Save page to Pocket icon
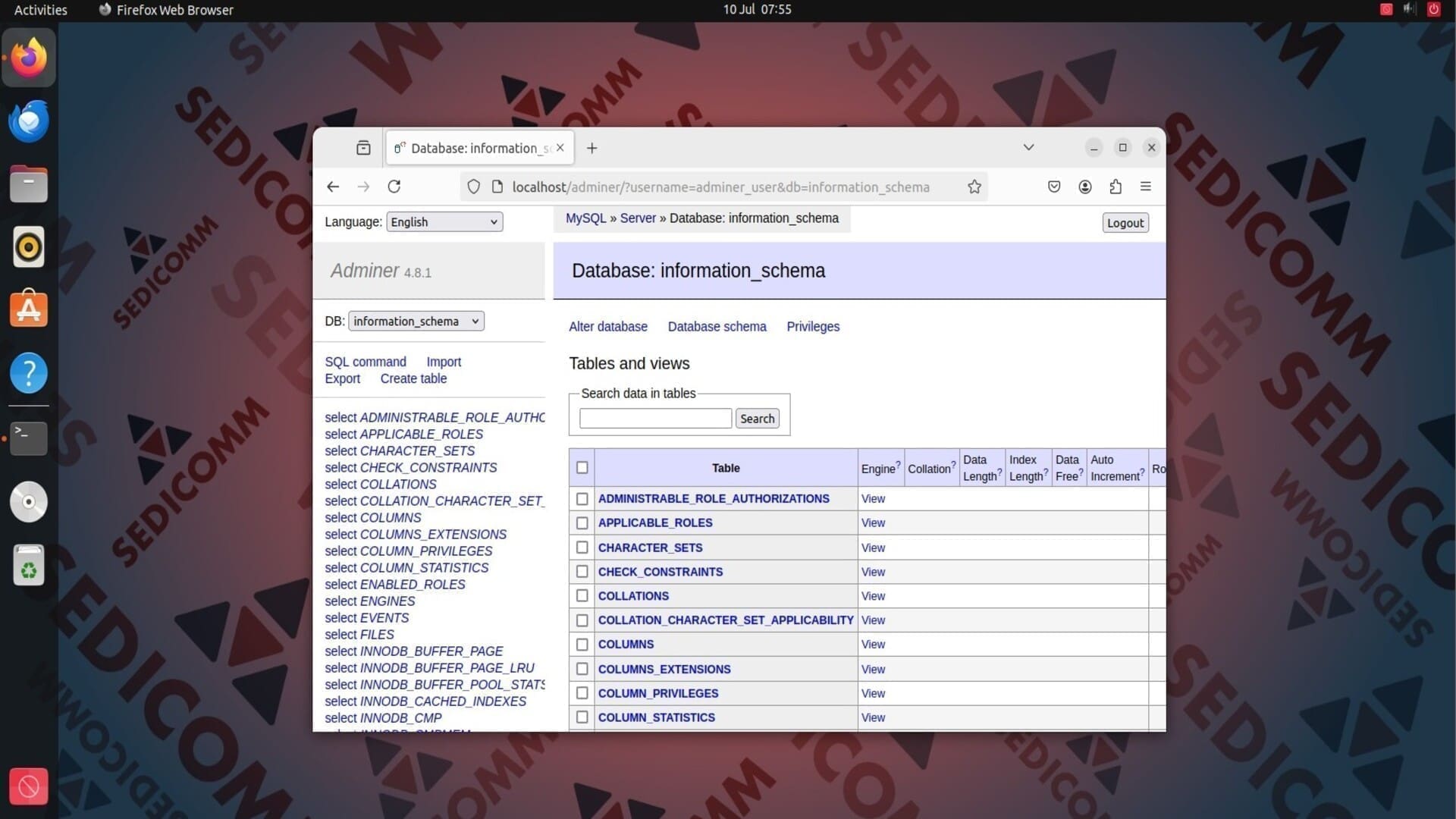Viewport: 1456px width, 819px height. 1054,187
